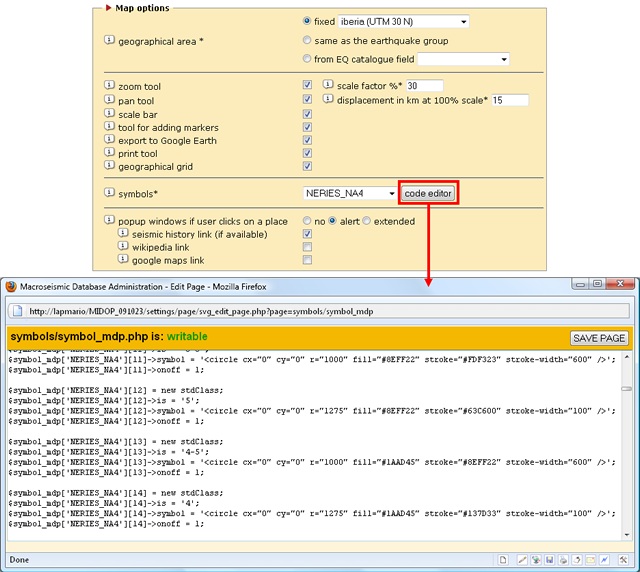The width and height of the screenshot is (640, 572).
Task: Open help icon for scale factor %
Action: 329,86
